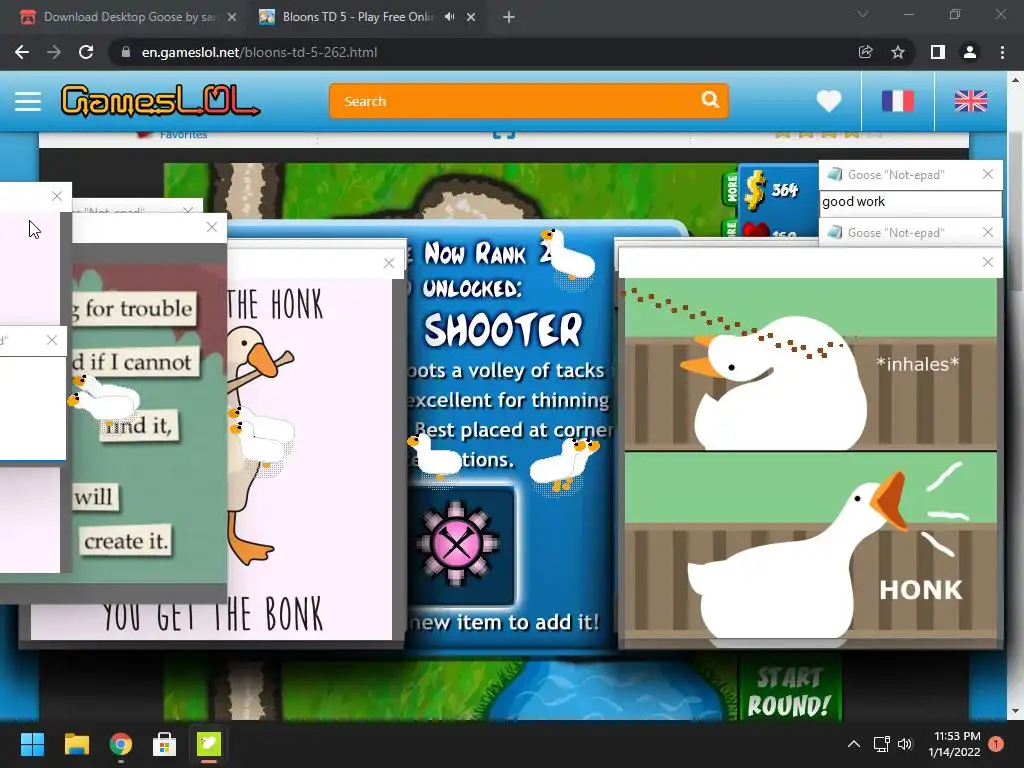
Task: Close the second Goose Not-epad window
Action: click(988, 232)
